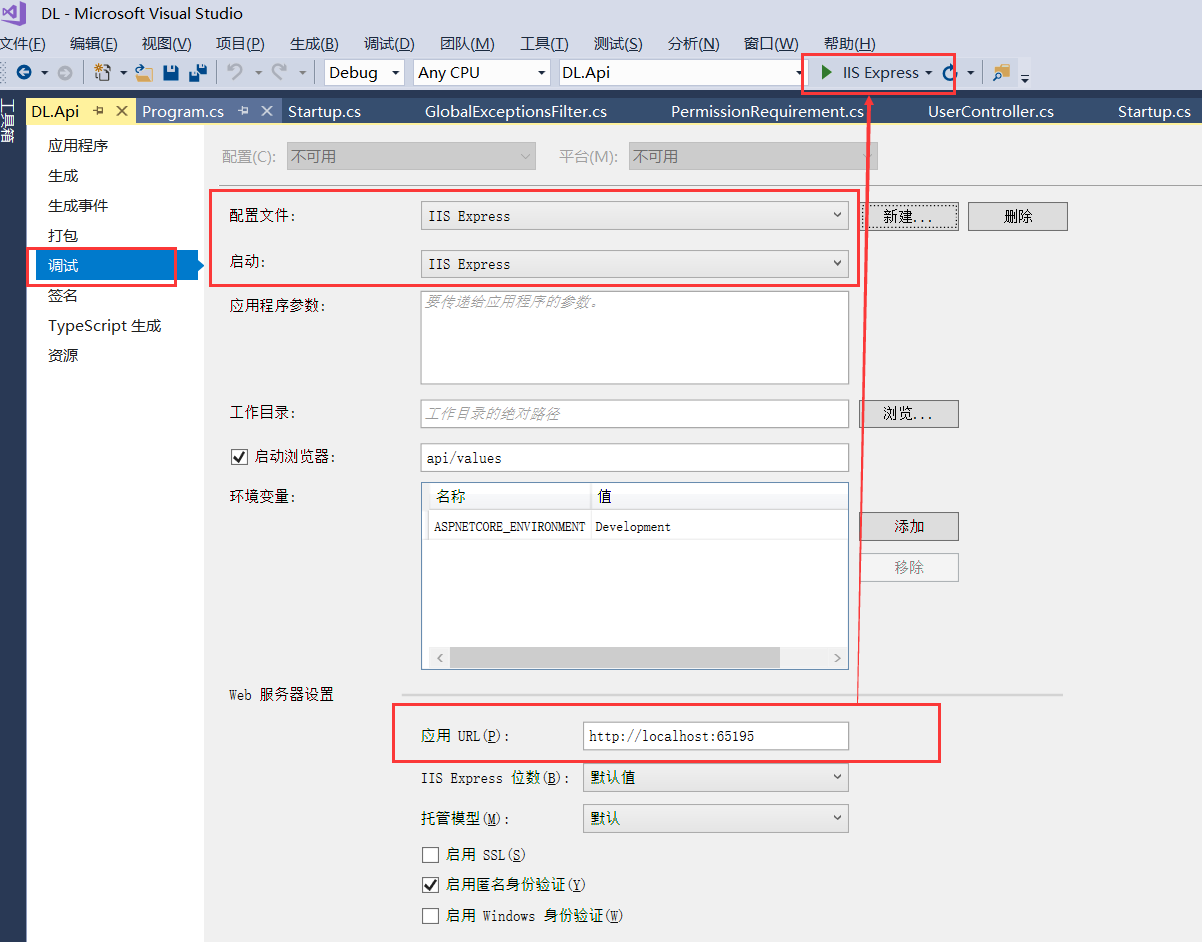Click the pin icon on the DL.Api tab
Image resolution: width=1202 pixels, height=942 pixels.
100,111
